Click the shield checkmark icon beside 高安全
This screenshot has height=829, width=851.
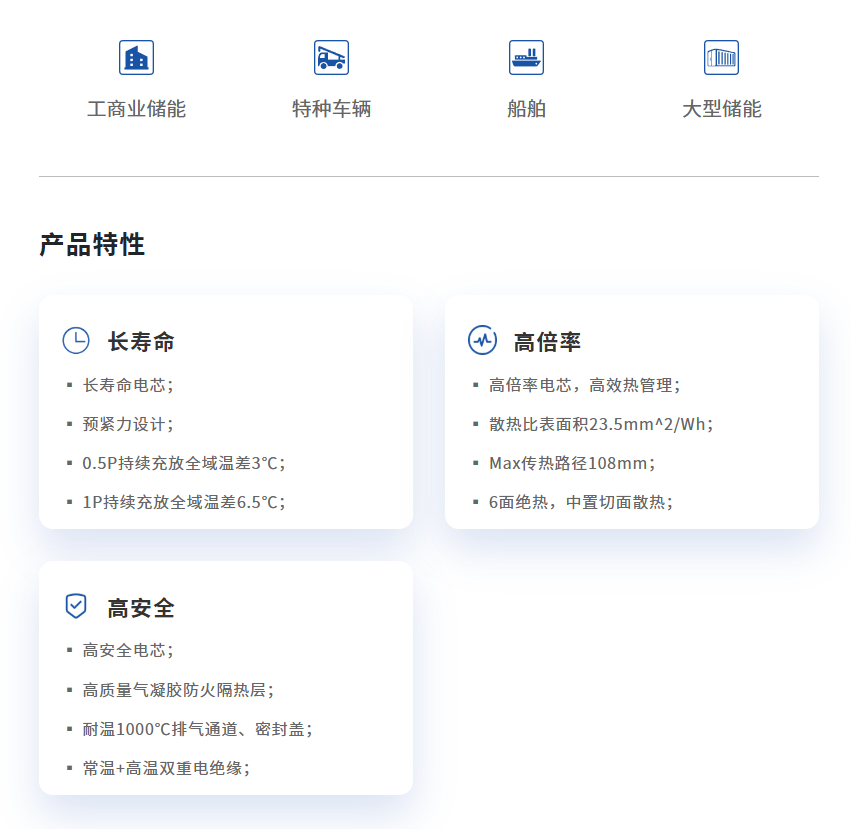point(76,606)
